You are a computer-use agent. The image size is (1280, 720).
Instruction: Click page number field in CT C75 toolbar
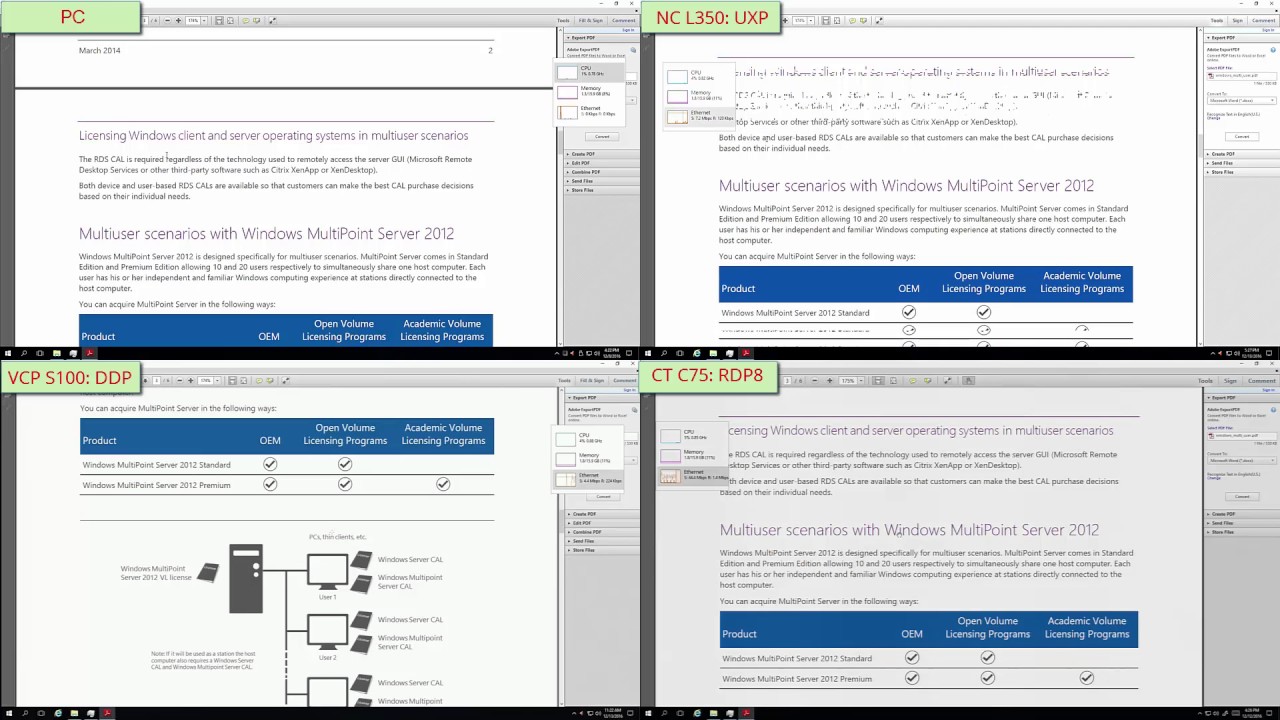[787, 380]
